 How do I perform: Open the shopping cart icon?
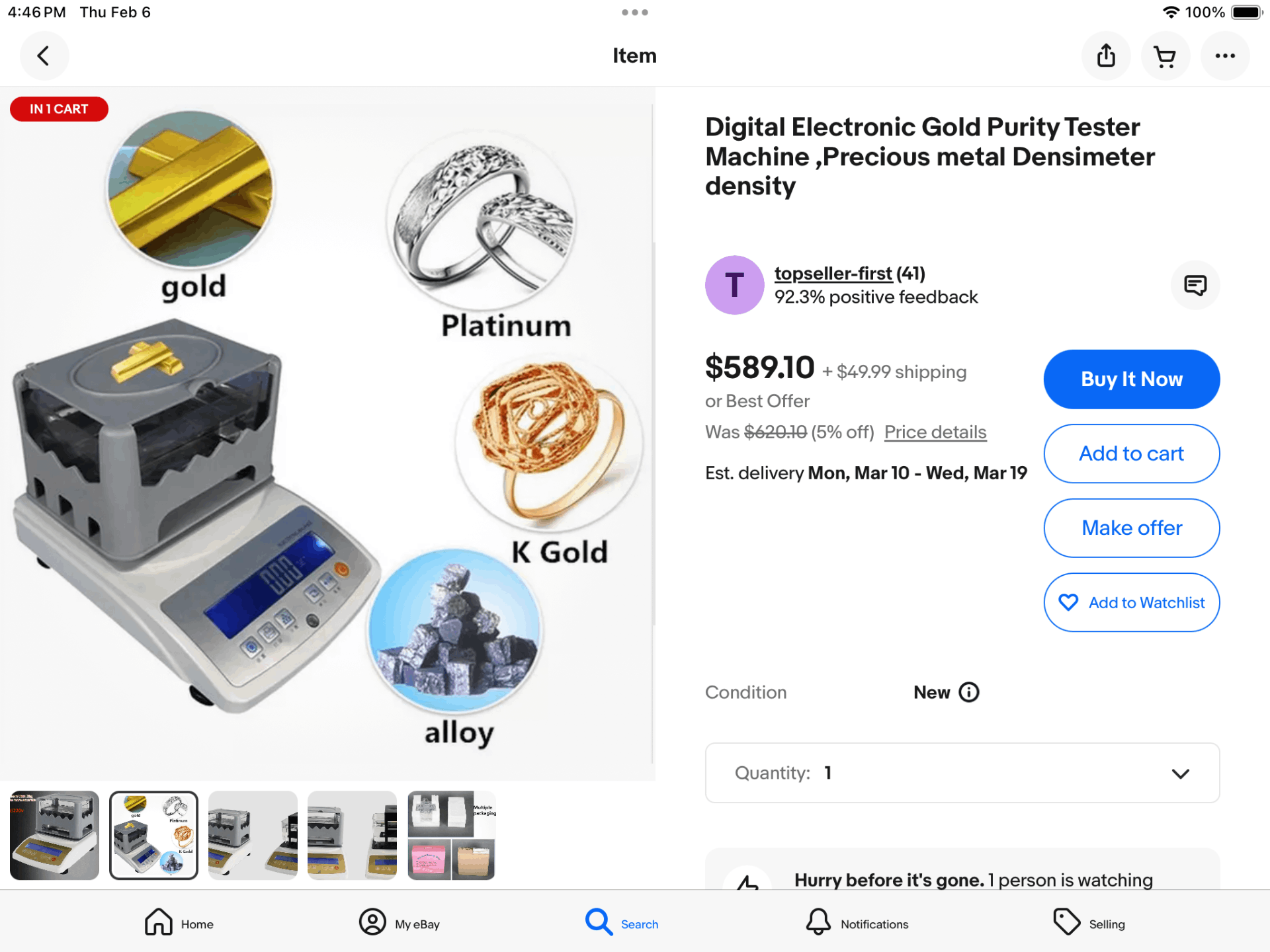pyautogui.click(x=1165, y=56)
